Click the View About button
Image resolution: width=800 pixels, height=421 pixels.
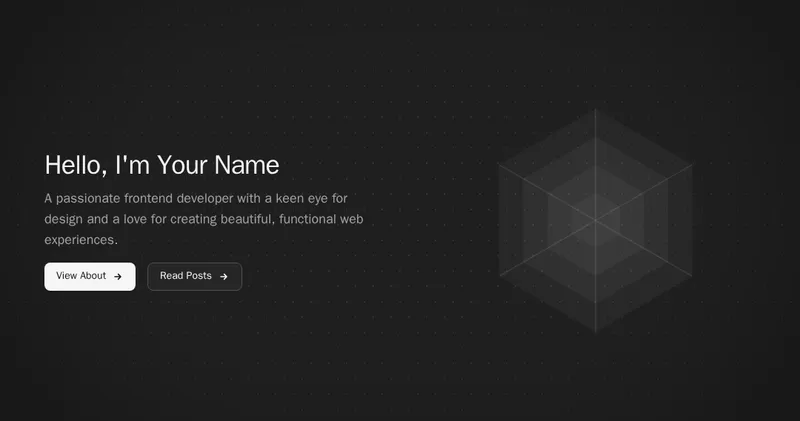tap(89, 276)
